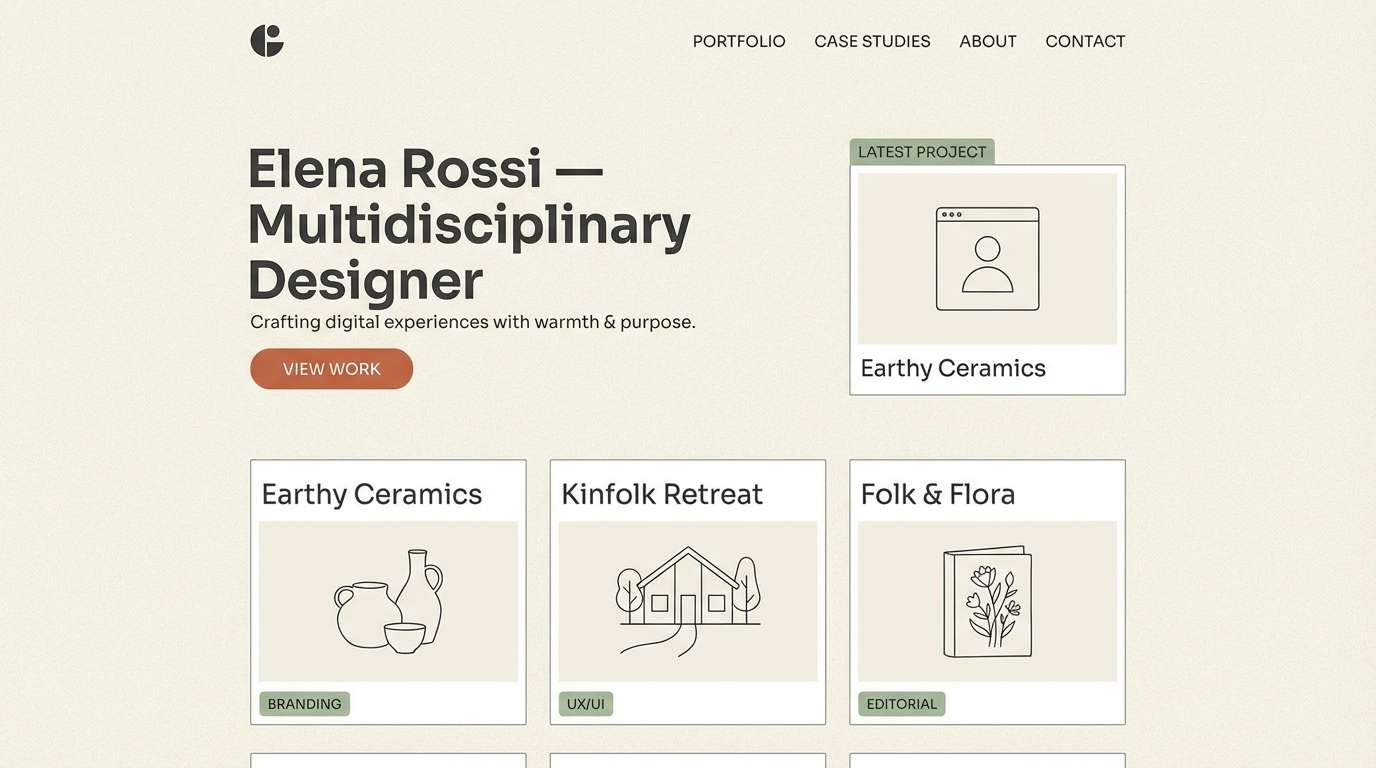Click the VIEW WORK button

click(331, 369)
